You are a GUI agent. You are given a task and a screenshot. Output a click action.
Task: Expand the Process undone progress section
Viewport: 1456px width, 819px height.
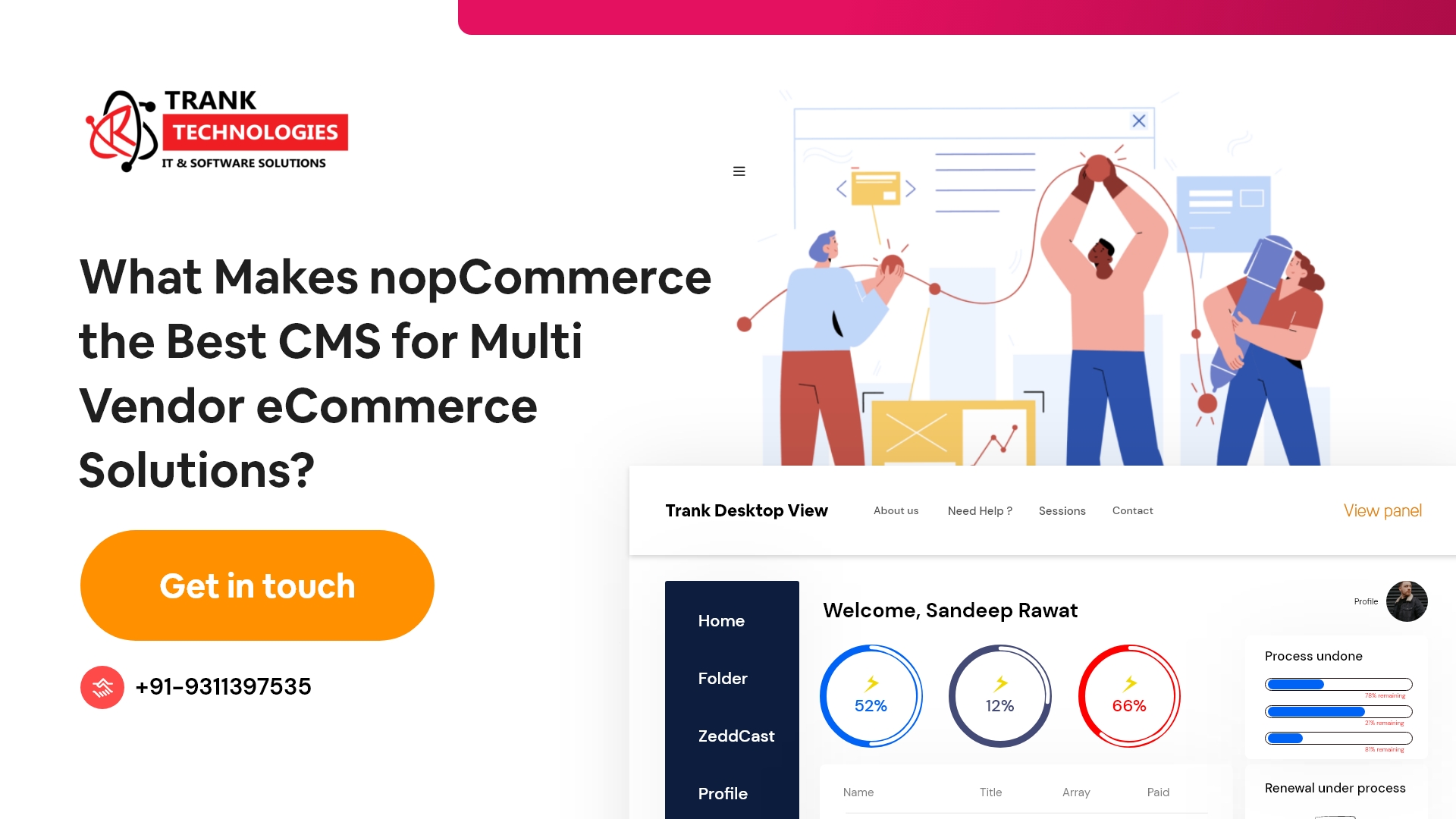[x=1313, y=656]
